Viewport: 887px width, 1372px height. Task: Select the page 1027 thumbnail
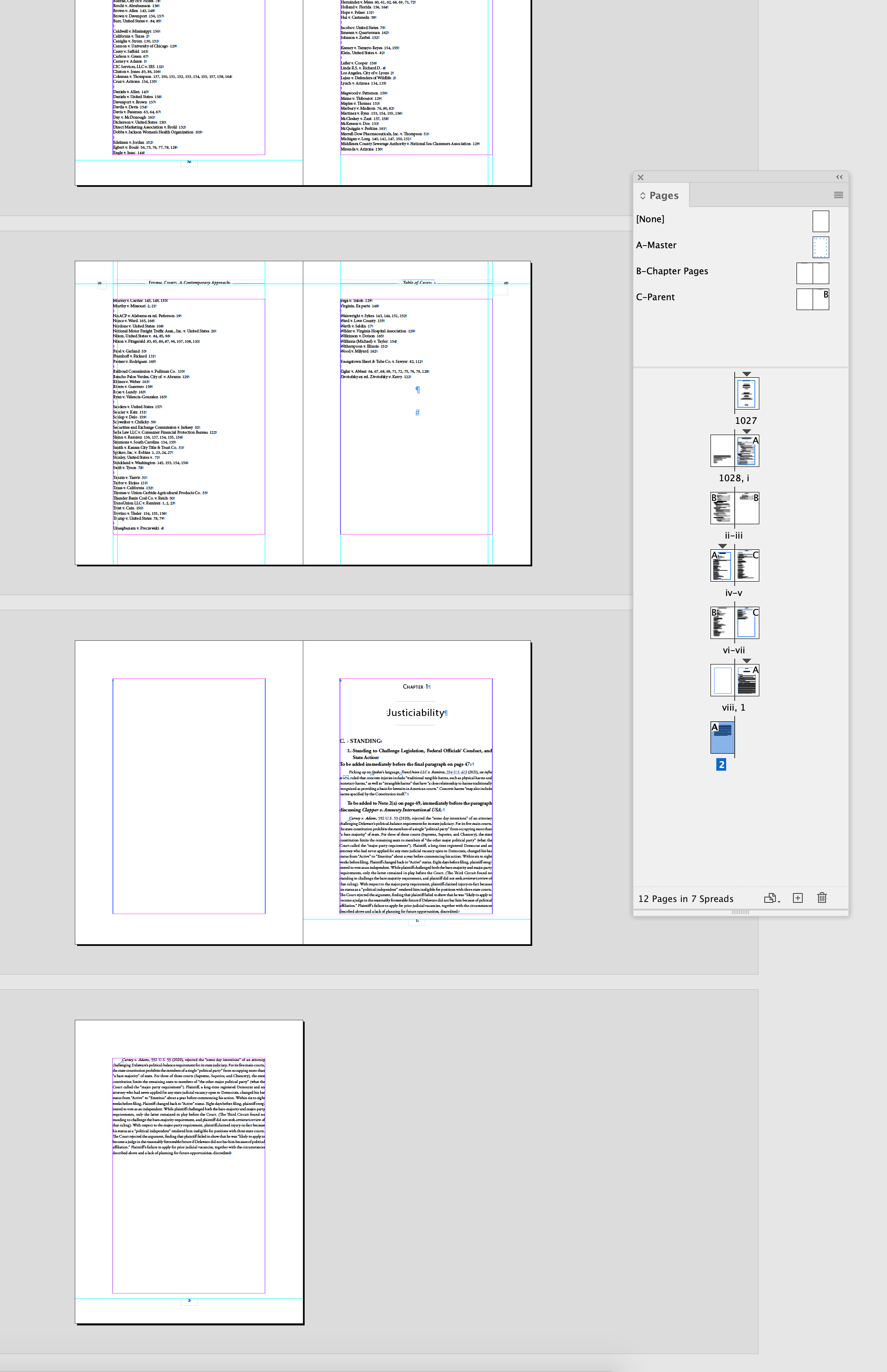(x=746, y=394)
